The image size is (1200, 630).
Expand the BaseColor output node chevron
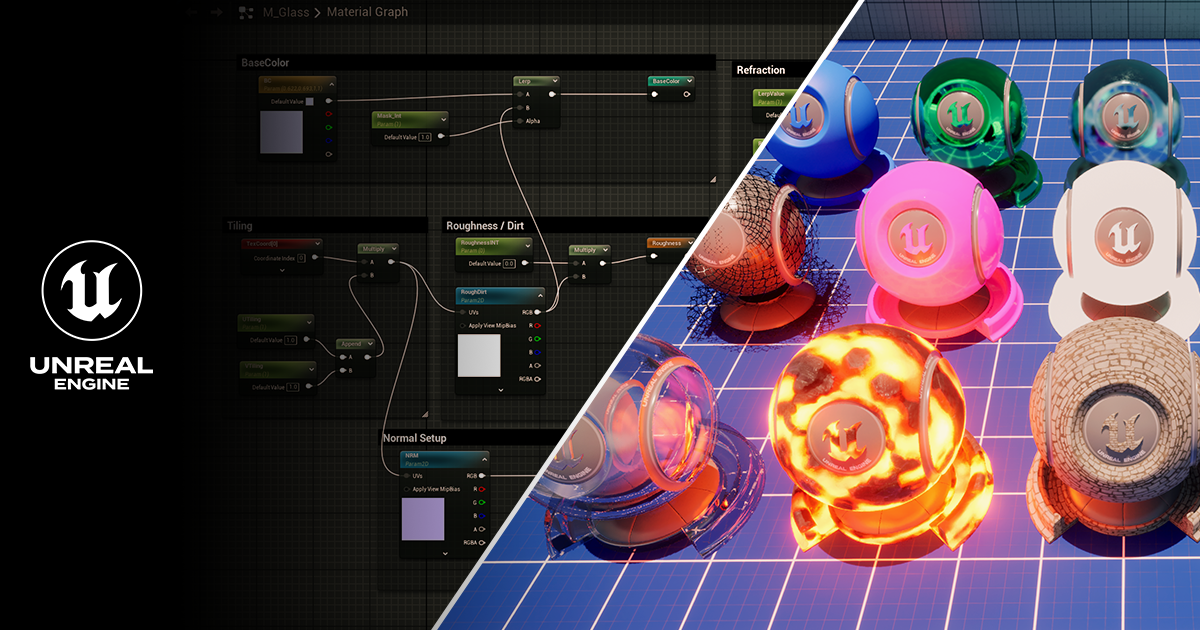pyautogui.click(x=688, y=81)
